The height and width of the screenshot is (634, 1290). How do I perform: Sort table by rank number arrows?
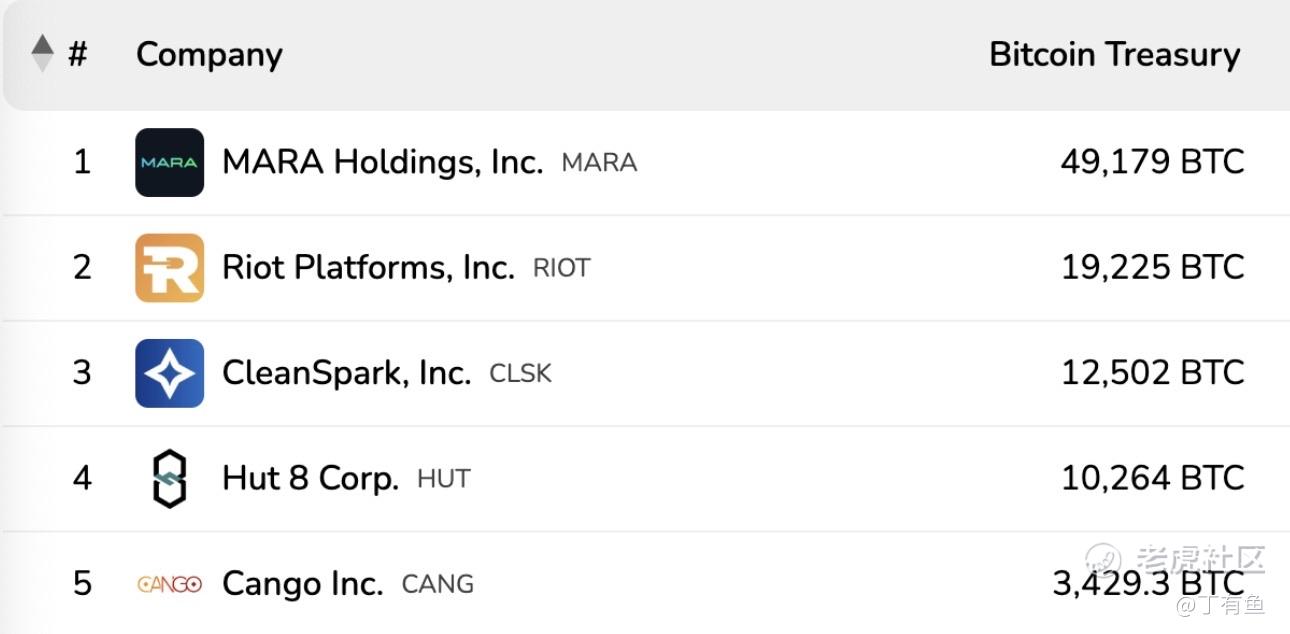42,54
